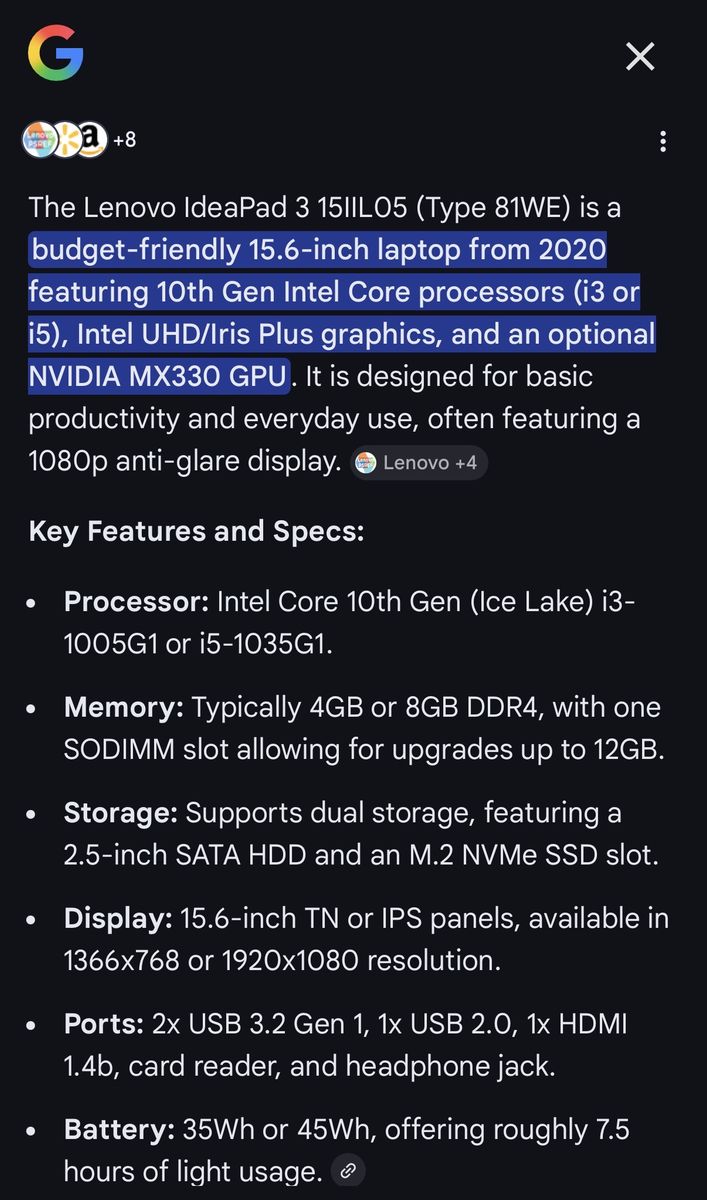The width and height of the screenshot is (707, 1200).
Task: Click the Battery label
Action: tap(119, 1130)
